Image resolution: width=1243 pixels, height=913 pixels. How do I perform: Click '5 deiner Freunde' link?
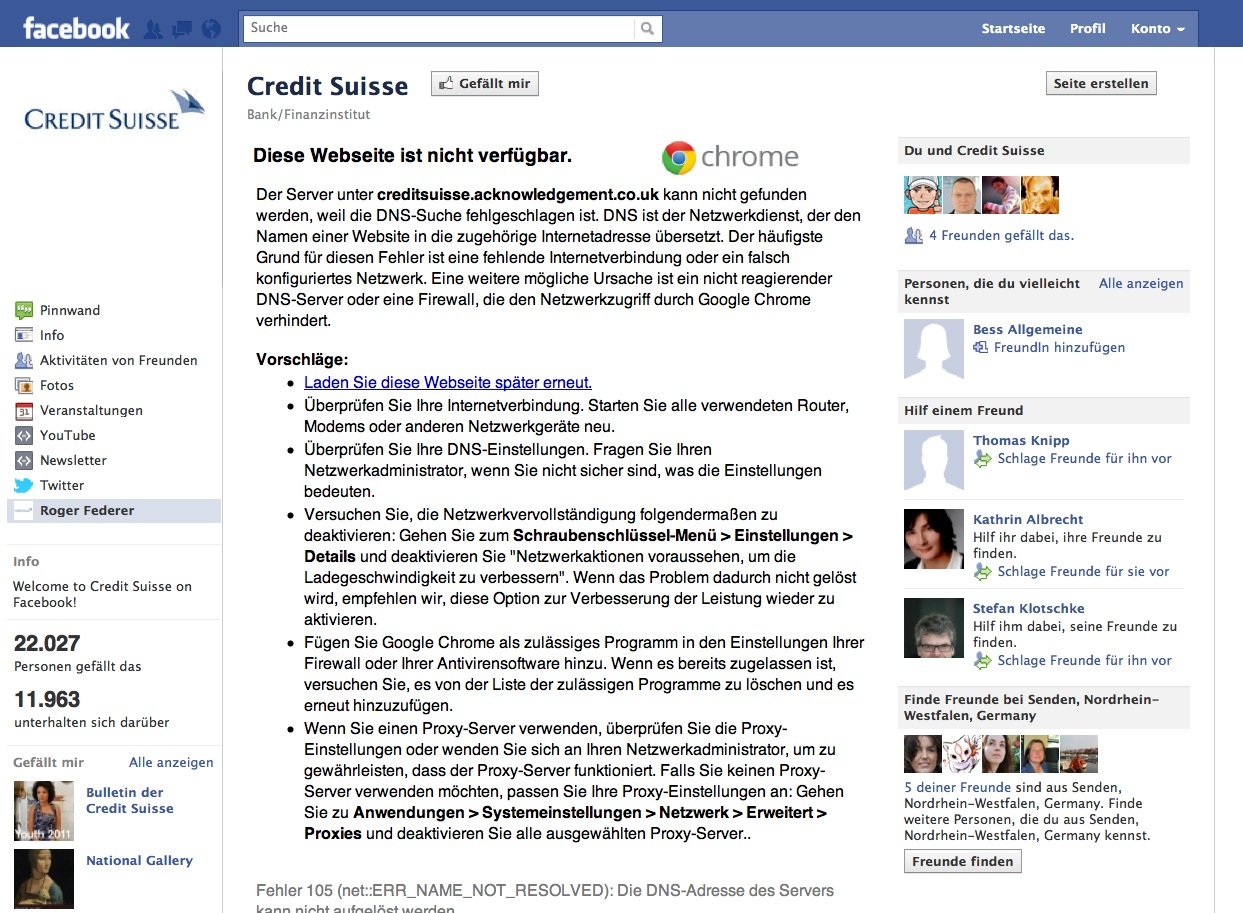click(x=957, y=787)
